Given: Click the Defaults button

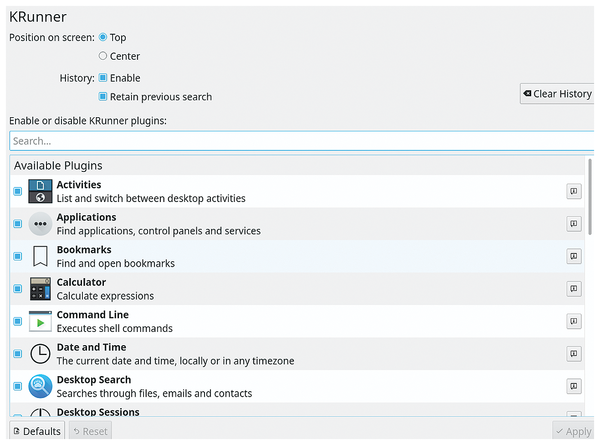Looking at the screenshot, I should [37, 431].
